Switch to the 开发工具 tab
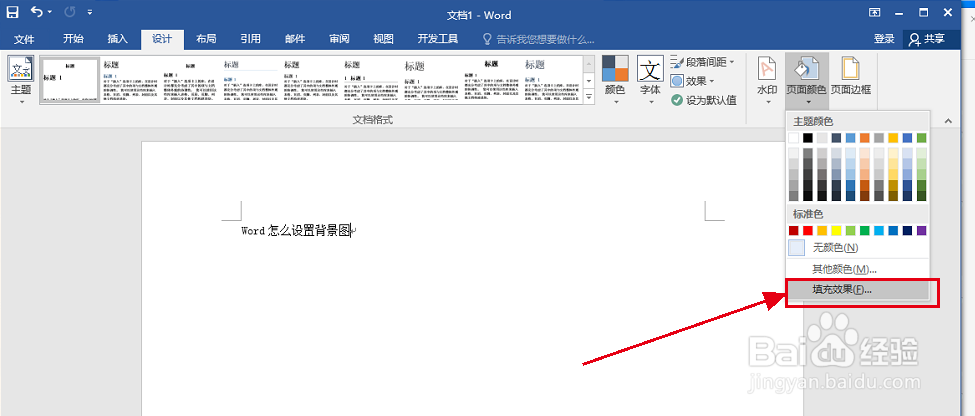The image size is (975, 416). [x=438, y=39]
